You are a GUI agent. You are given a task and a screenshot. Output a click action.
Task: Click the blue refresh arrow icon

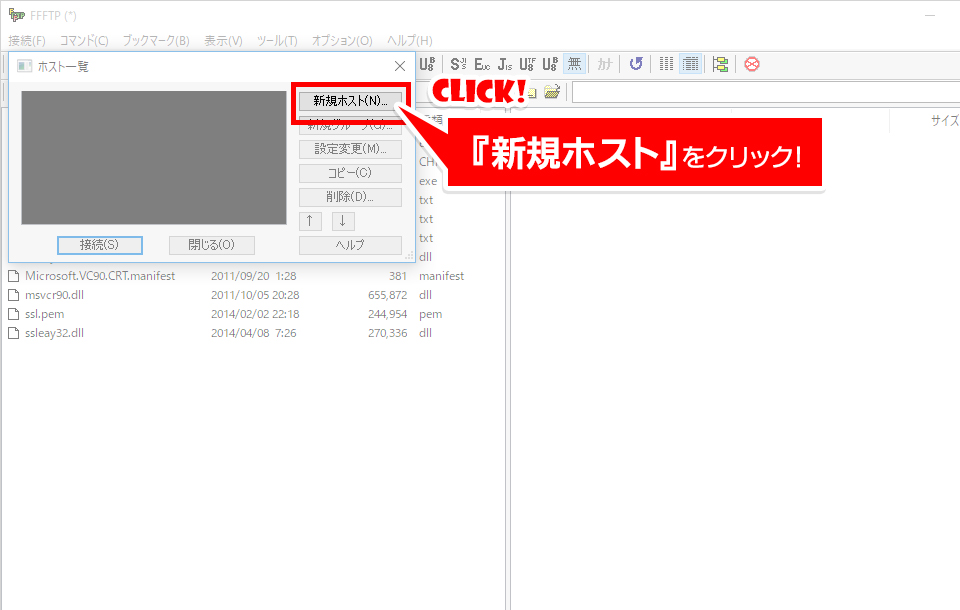(636, 64)
